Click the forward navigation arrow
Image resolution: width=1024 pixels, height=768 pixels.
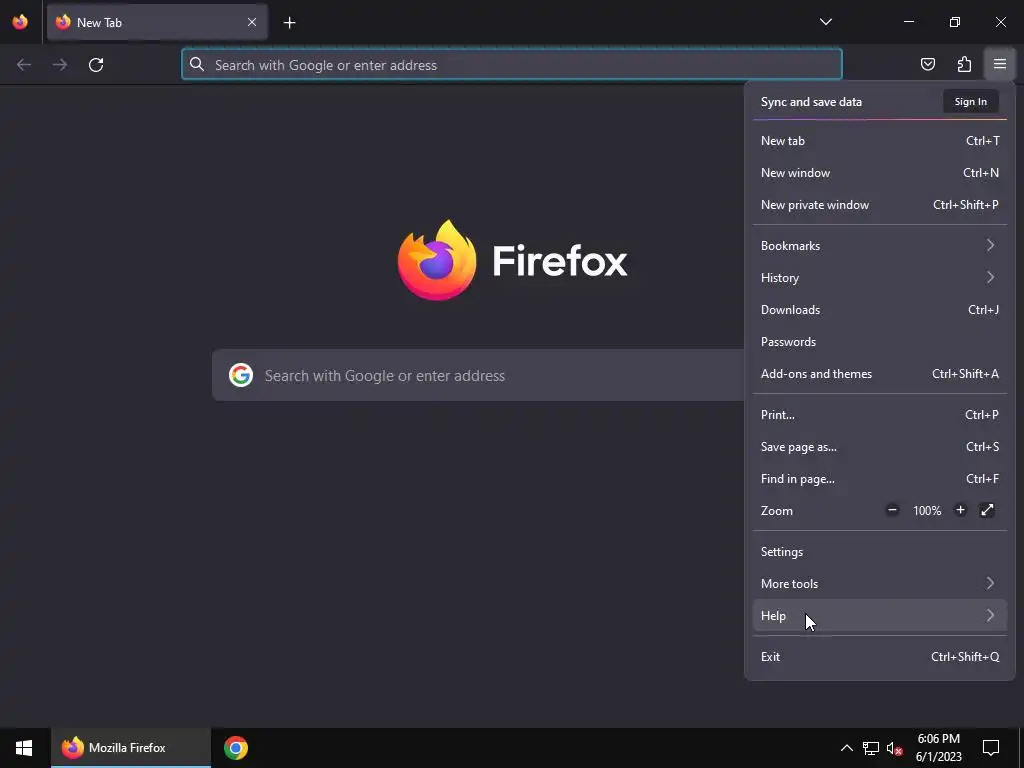point(60,65)
